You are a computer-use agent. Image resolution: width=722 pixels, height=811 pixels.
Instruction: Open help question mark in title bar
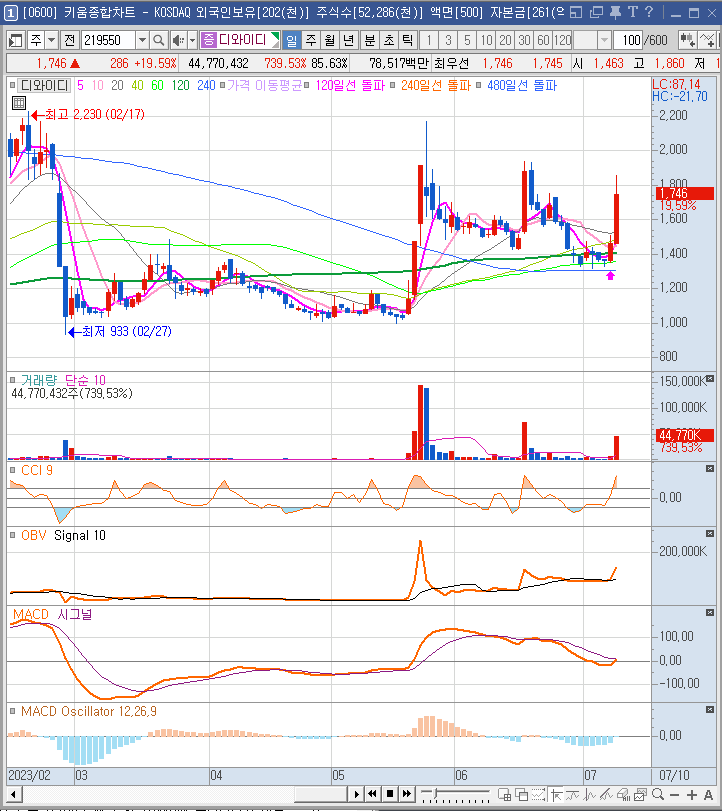pos(649,12)
